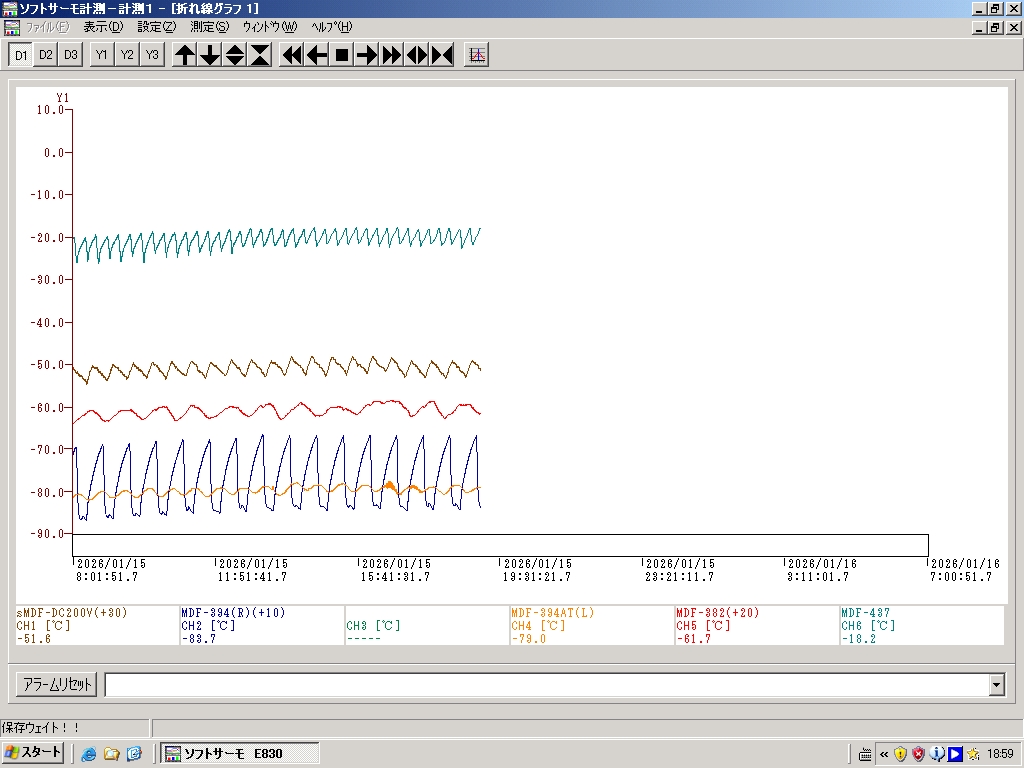Viewport: 1024px width, 768px height.
Task: Compress the Y-axis with the hourglass icon
Action: point(260,55)
